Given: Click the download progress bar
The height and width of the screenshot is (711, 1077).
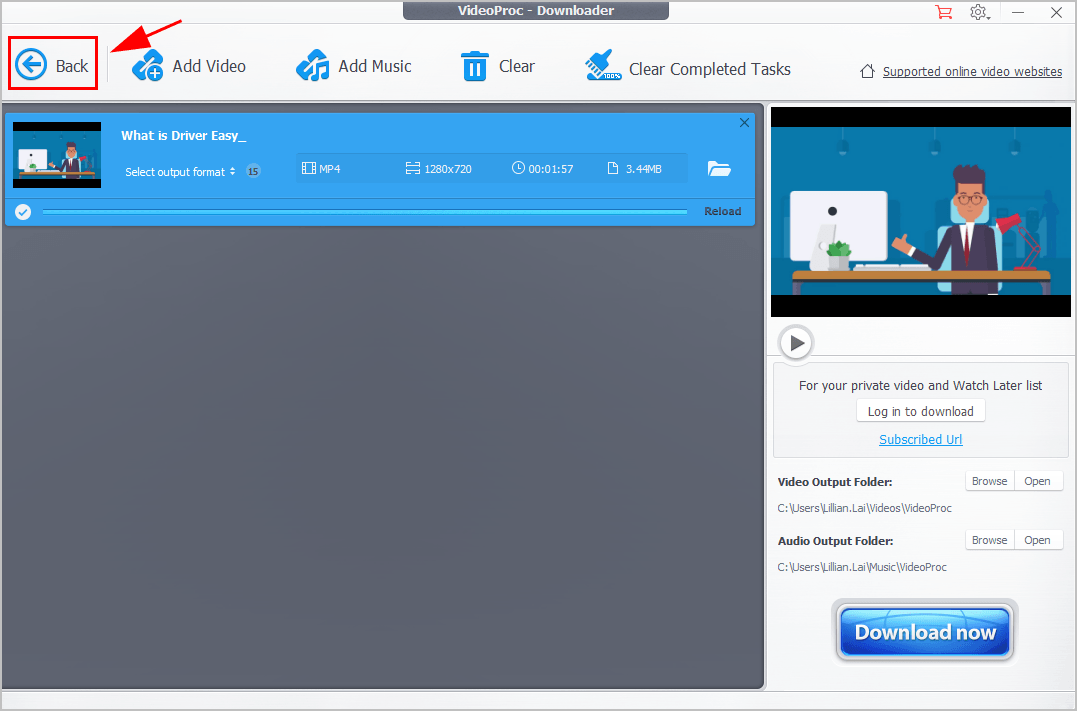Looking at the screenshot, I should (365, 211).
